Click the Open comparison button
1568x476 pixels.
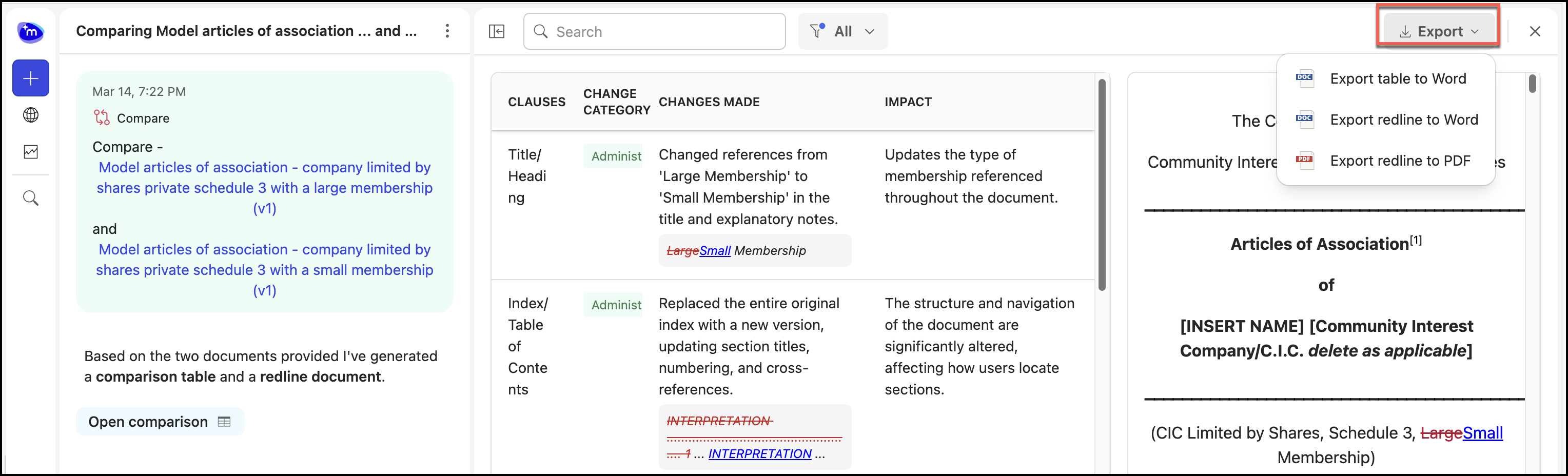[160, 422]
